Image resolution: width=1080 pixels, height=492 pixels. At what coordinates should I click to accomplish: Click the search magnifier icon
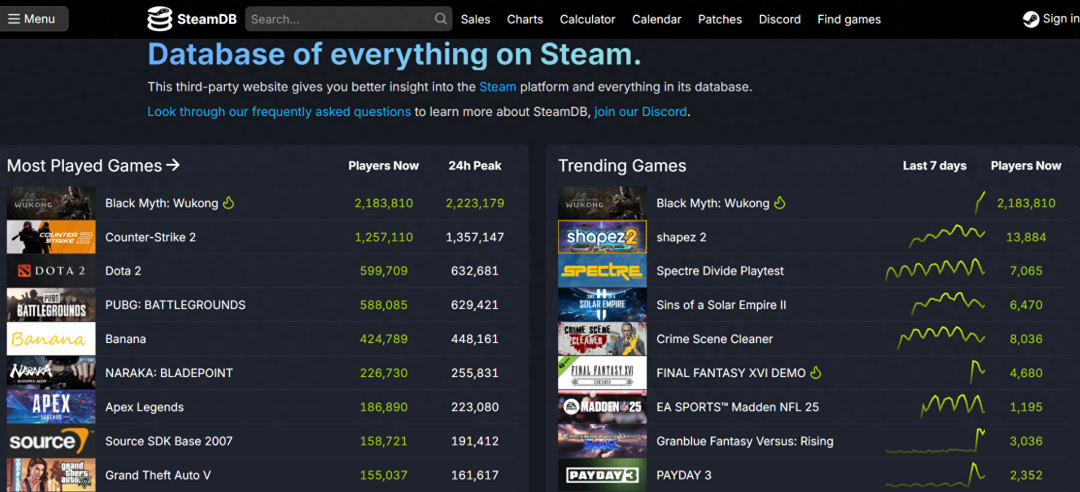441,19
